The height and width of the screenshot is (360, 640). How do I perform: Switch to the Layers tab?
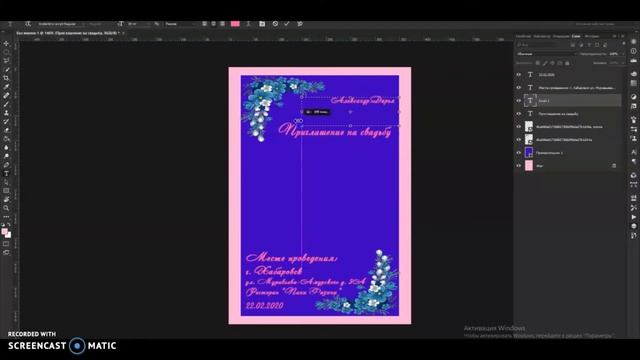click(x=576, y=36)
